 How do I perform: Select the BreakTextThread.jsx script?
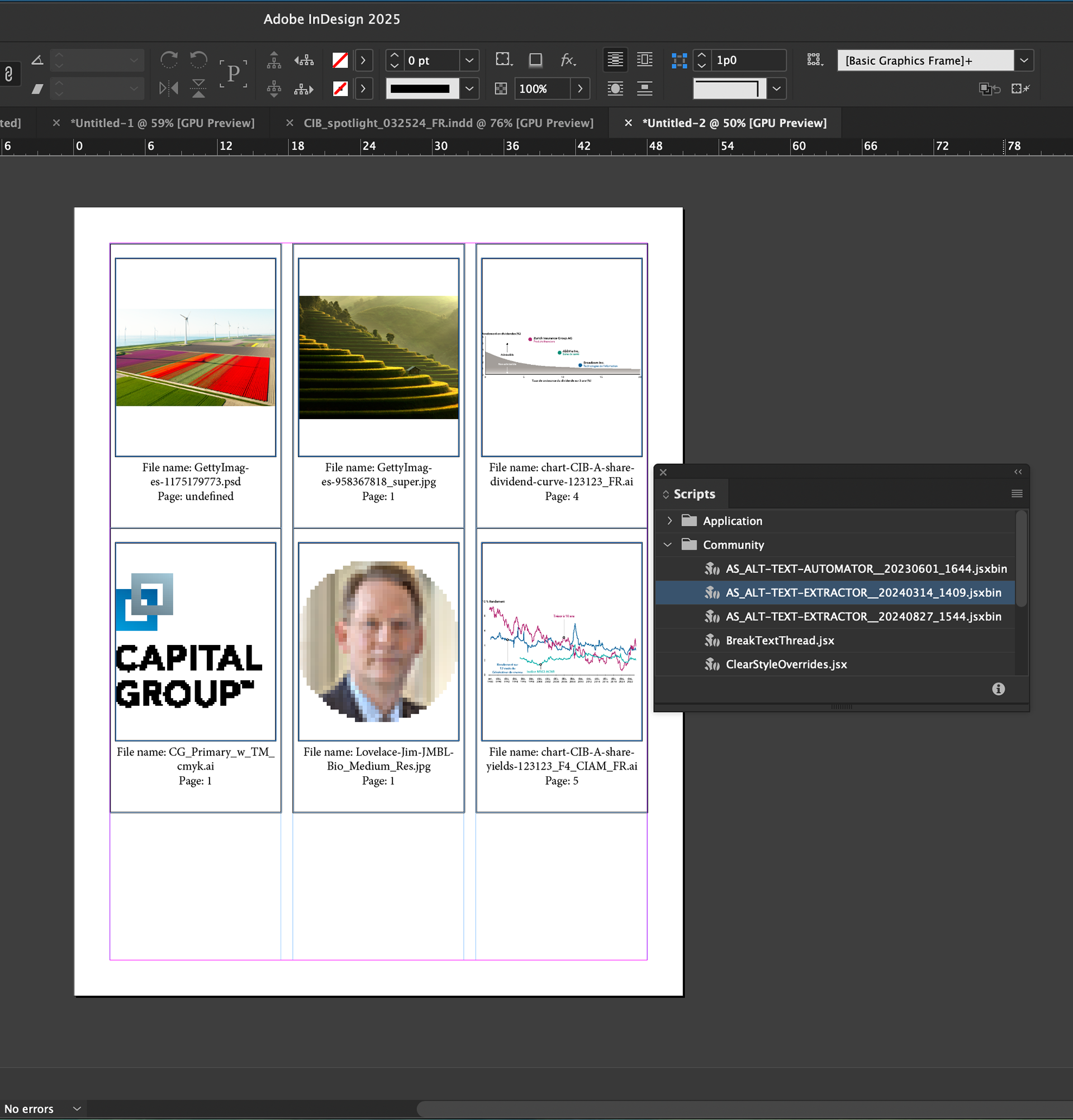(x=780, y=640)
